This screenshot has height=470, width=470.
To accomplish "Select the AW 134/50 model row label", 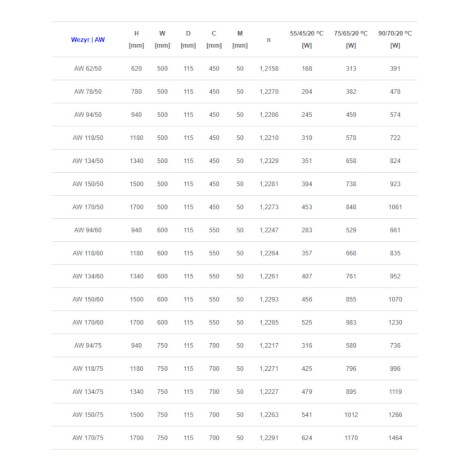I will click(x=88, y=161).
